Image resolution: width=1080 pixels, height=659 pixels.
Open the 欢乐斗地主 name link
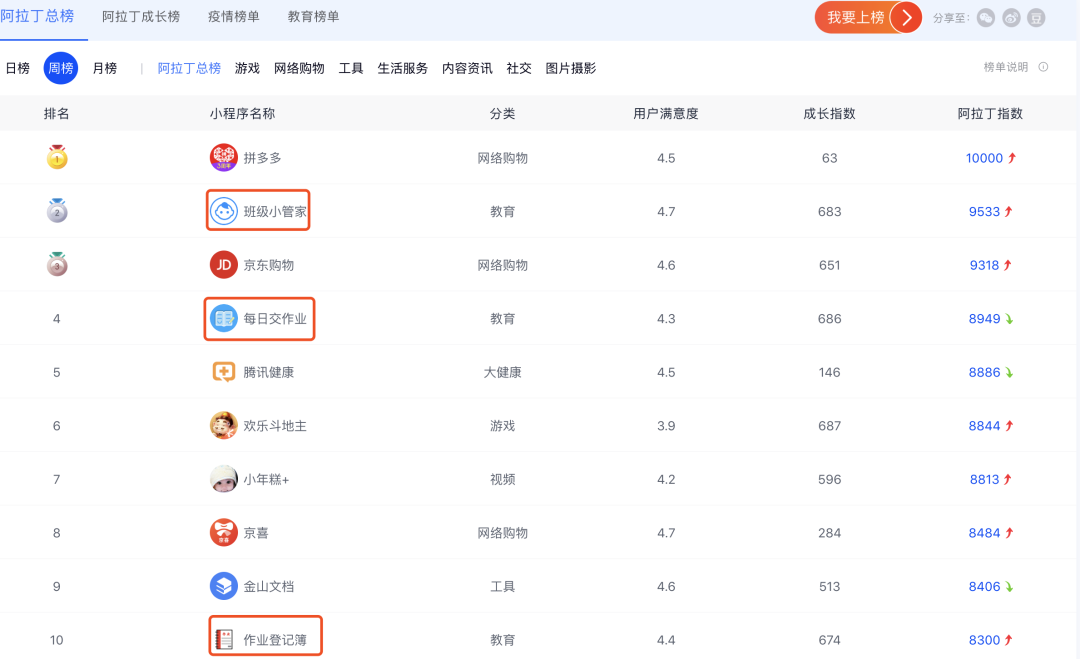coord(275,426)
